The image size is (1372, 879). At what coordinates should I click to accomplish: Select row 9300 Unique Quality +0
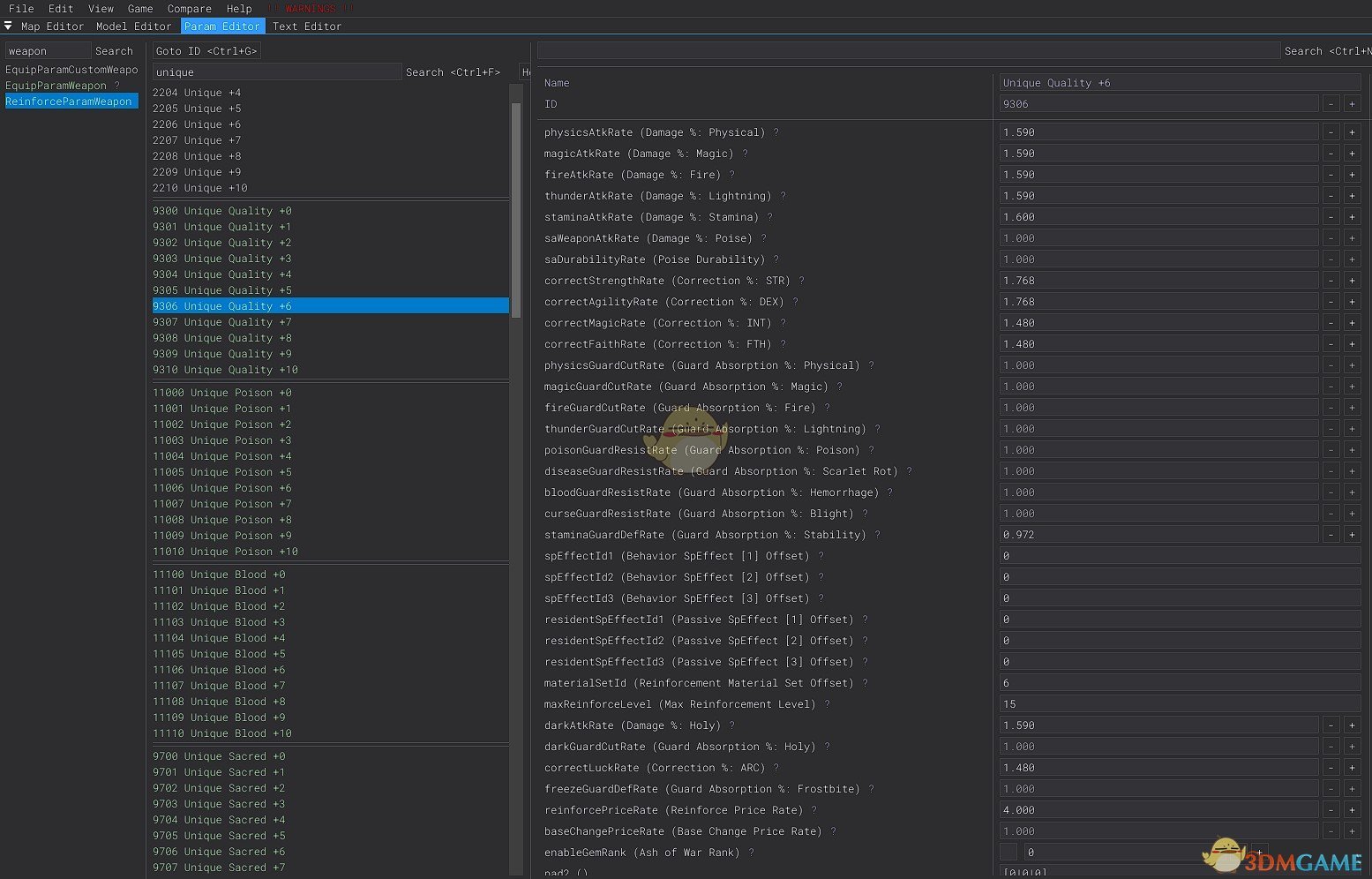[x=331, y=211]
